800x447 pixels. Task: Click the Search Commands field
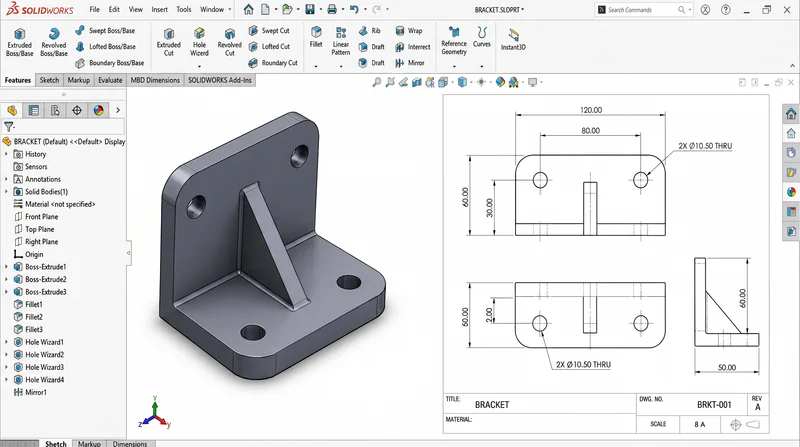pos(641,10)
